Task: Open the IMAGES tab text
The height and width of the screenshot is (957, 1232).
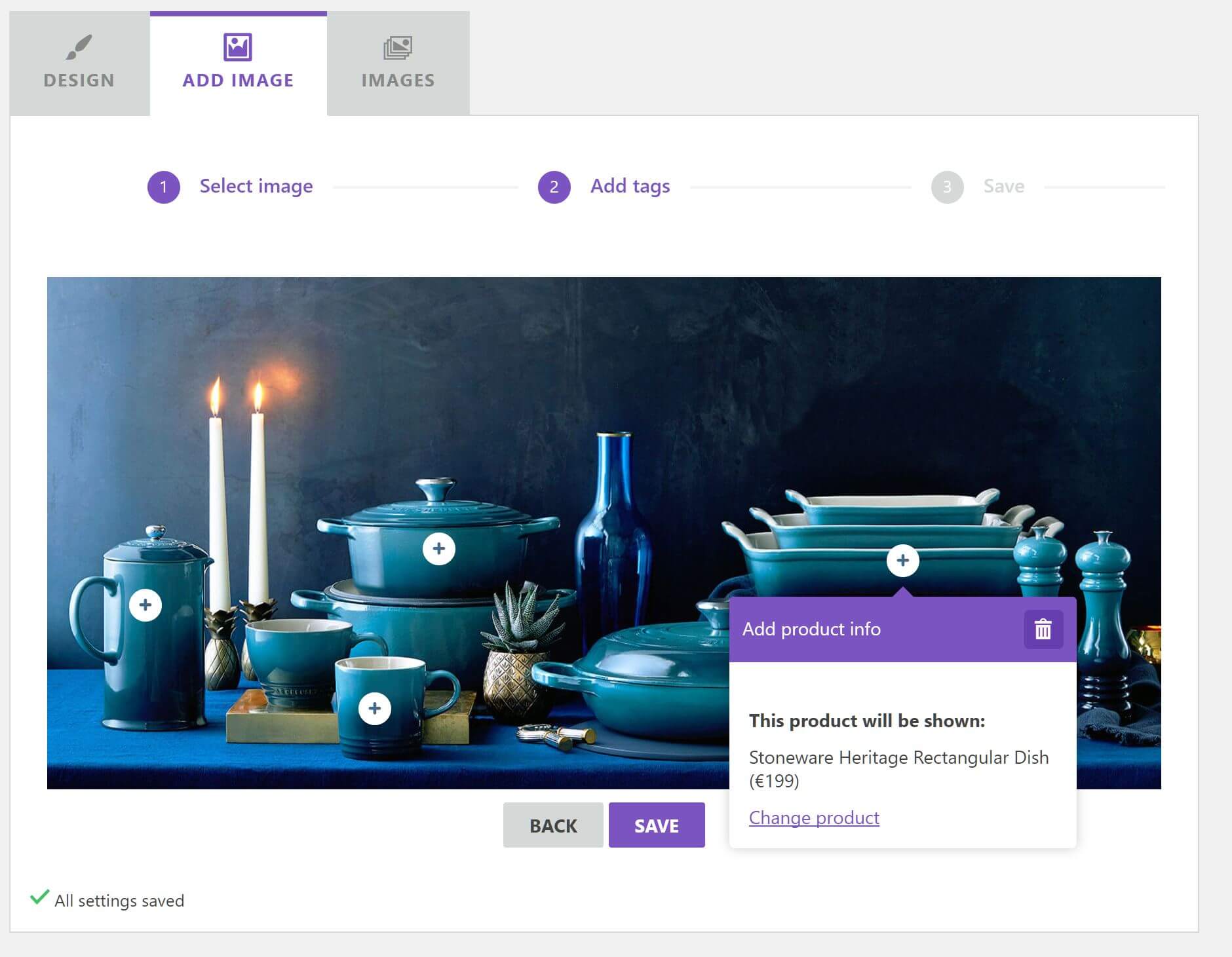Action: pos(398,81)
